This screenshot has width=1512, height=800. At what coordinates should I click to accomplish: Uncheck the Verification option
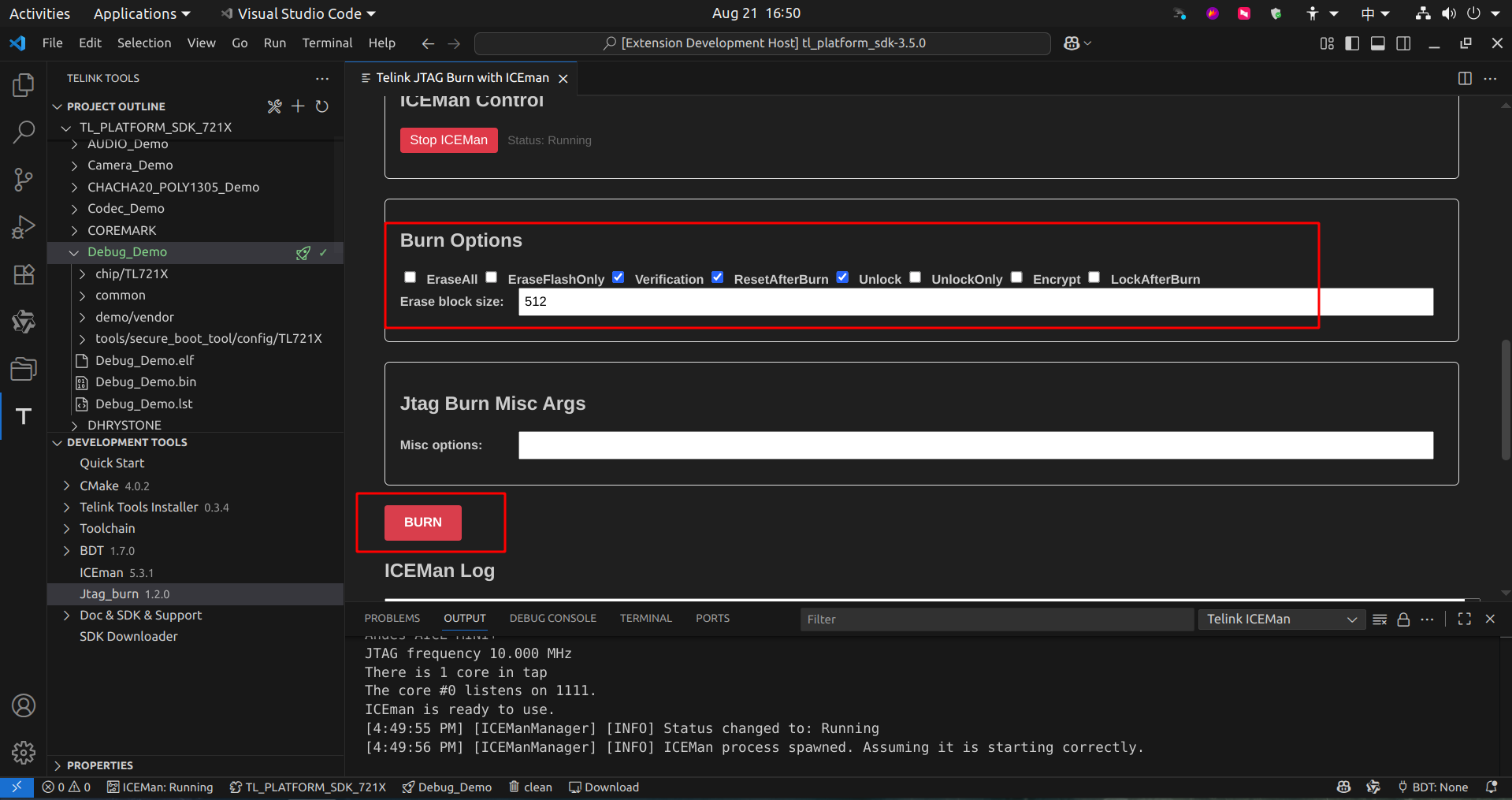619,277
